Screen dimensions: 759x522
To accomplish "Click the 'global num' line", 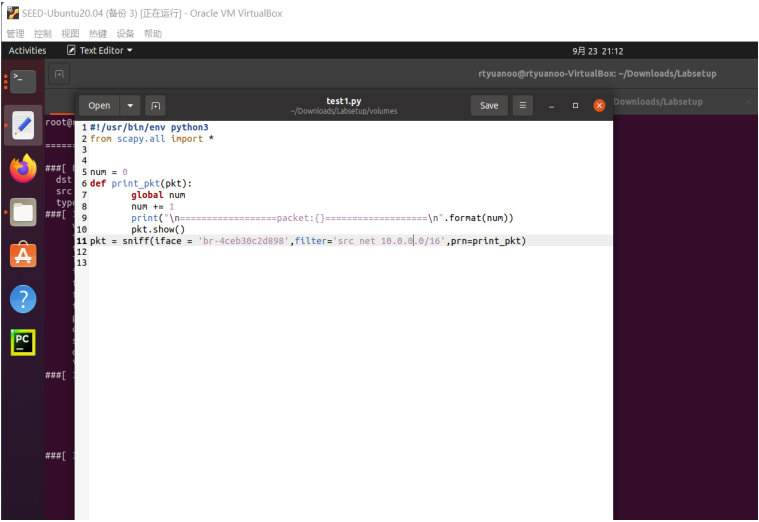I will pyautogui.click(x=158, y=195).
